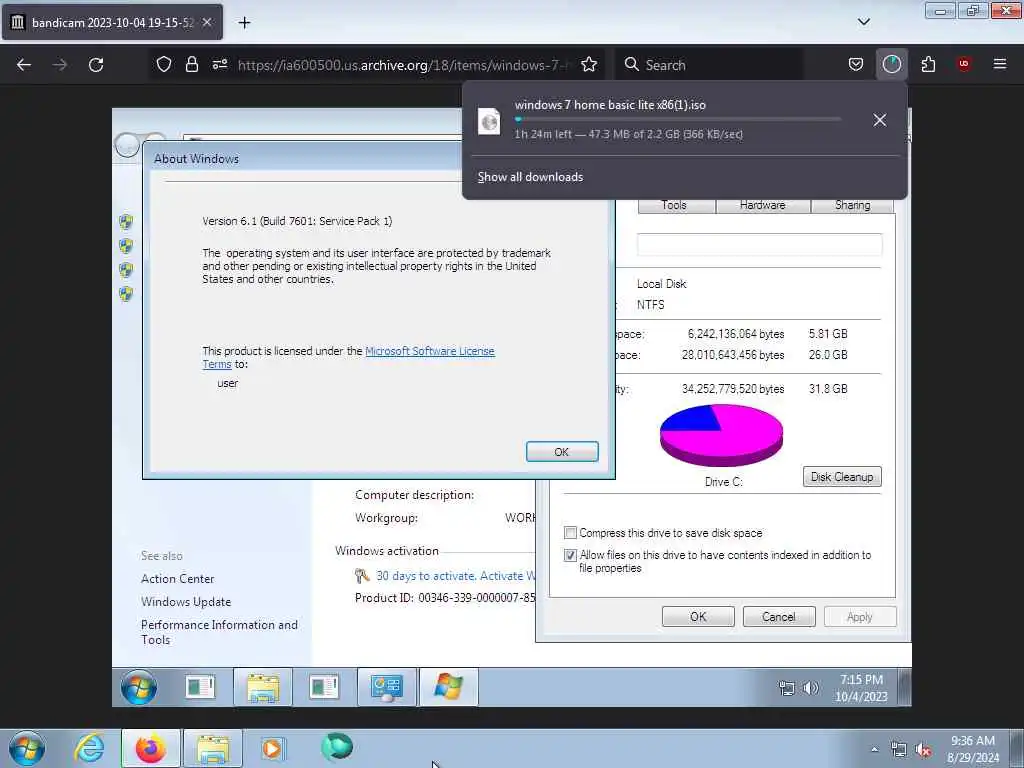Image resolution: width=1024 pixels, height=768 pixels.
Task: Uncheck Allow files to be indexed checkbox
Action: click(x=570, y=555)
